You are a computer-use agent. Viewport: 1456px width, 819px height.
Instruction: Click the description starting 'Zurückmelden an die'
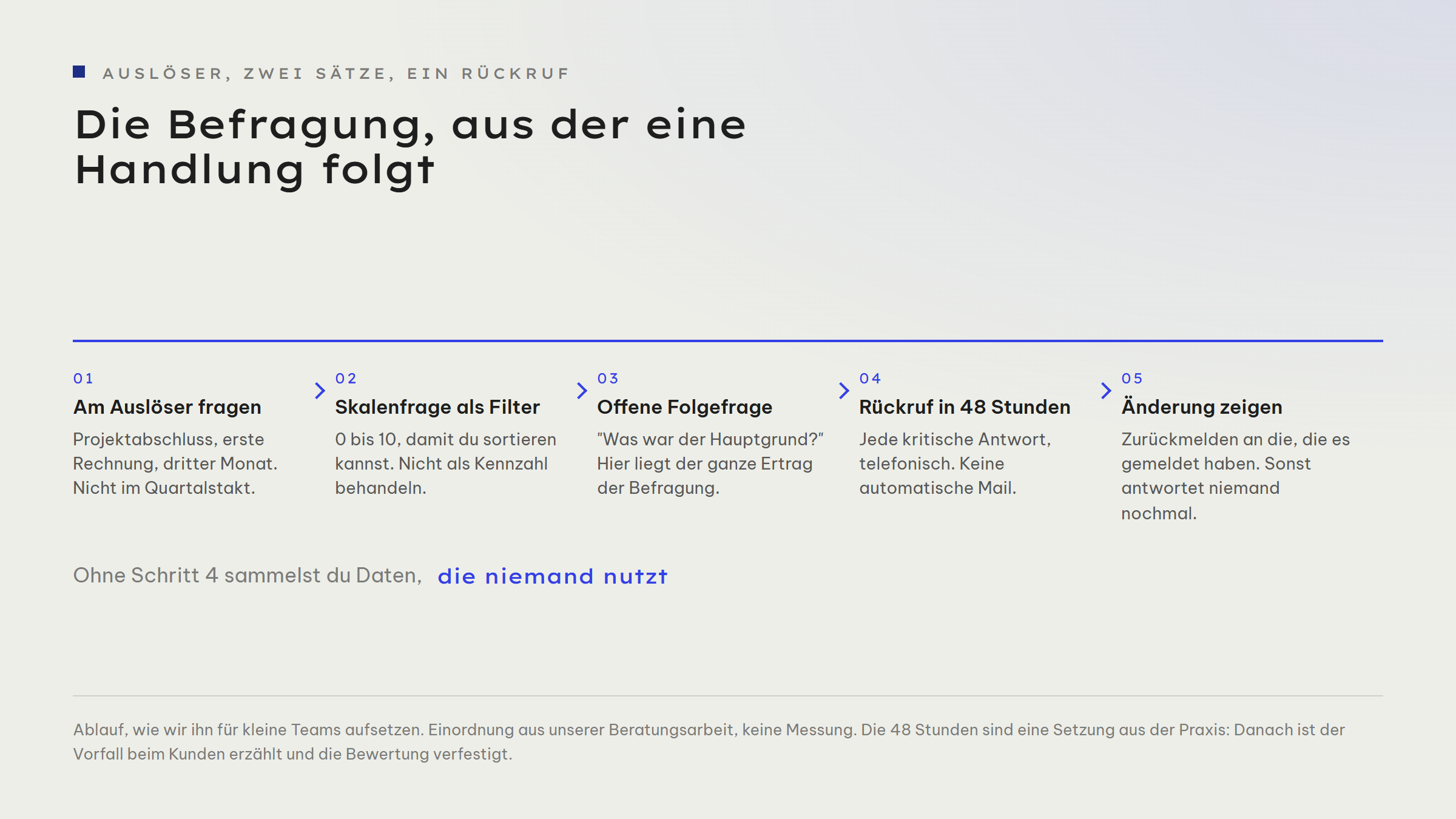1235,476
